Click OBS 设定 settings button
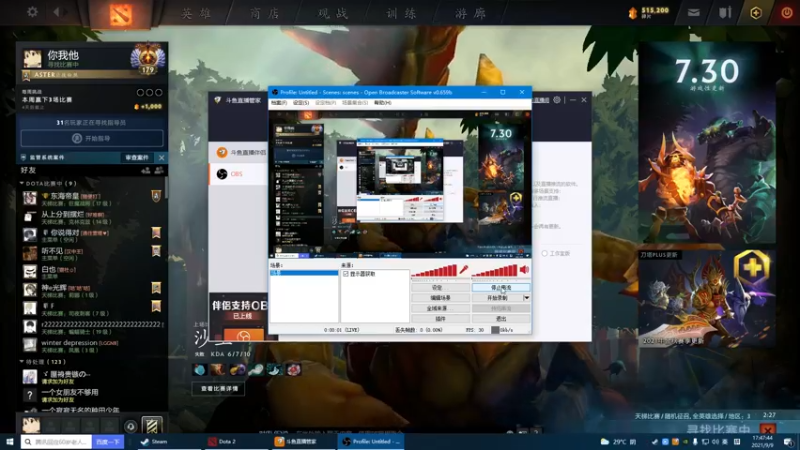The image size is (800, 450). pos(440,288)
